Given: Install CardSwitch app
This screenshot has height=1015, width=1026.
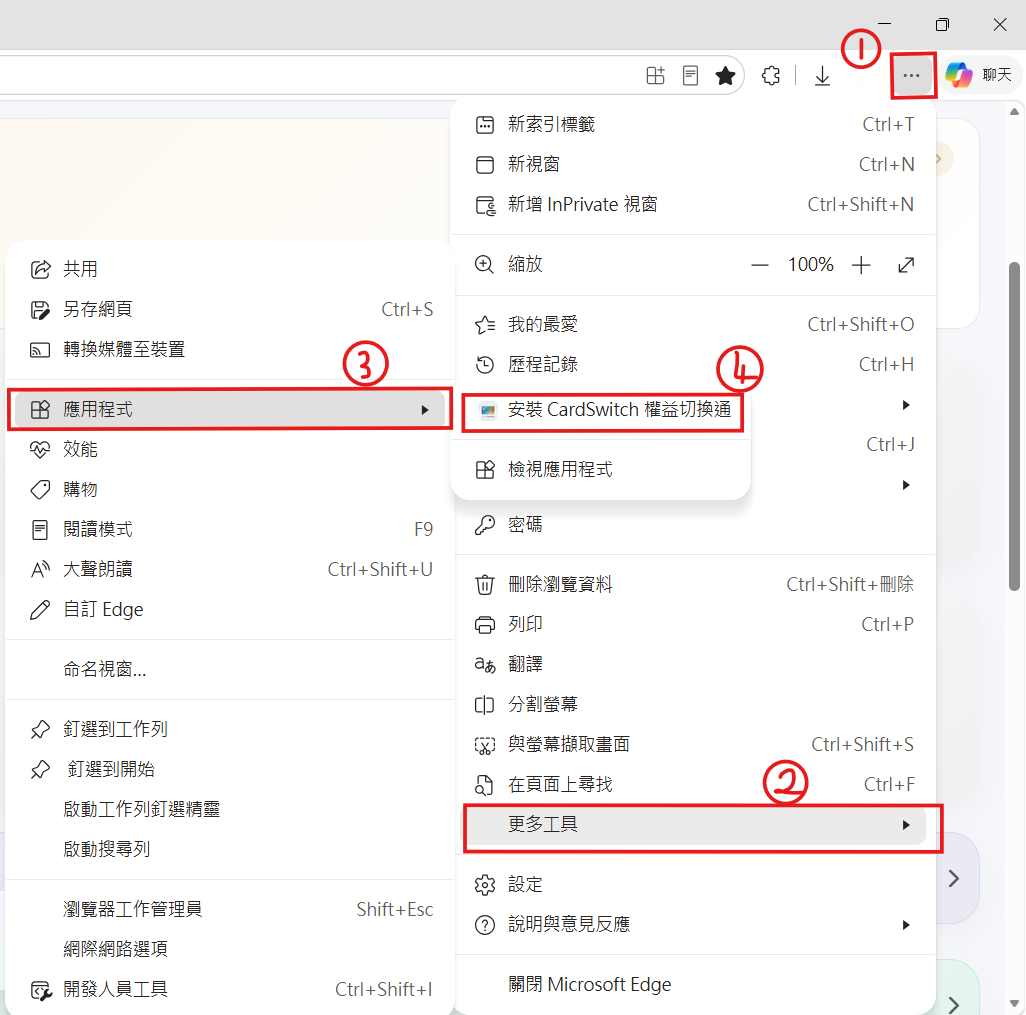Looking at the screenshot, I should coord(602,410).
